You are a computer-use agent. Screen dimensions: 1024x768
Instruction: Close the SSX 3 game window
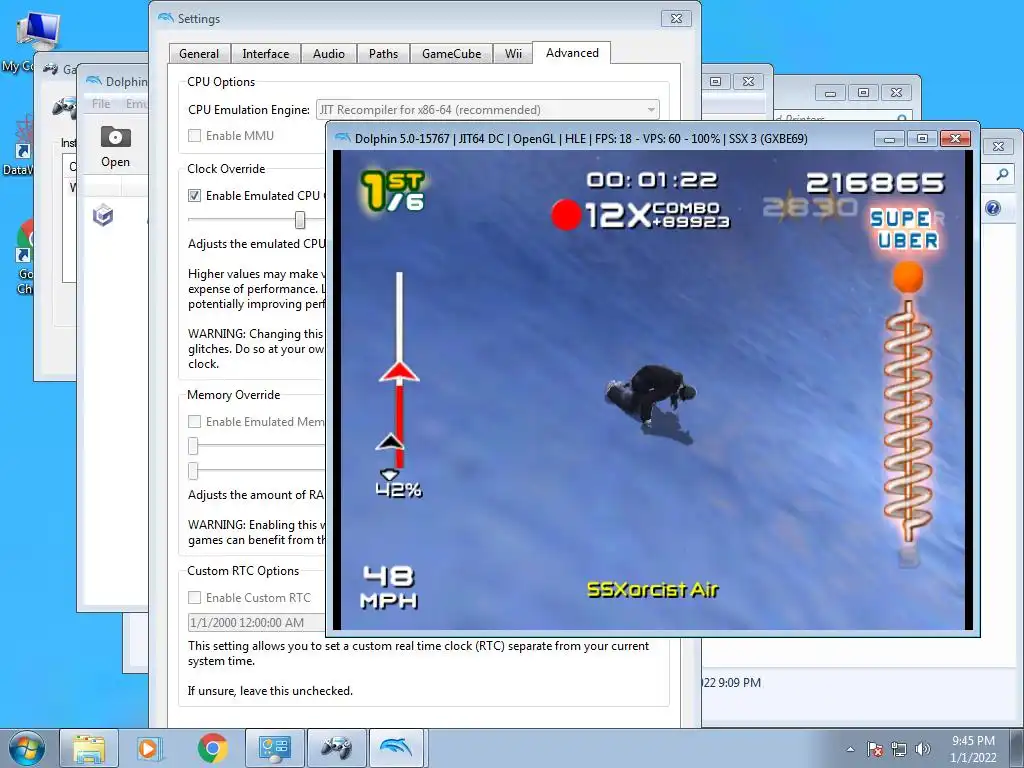955,138
